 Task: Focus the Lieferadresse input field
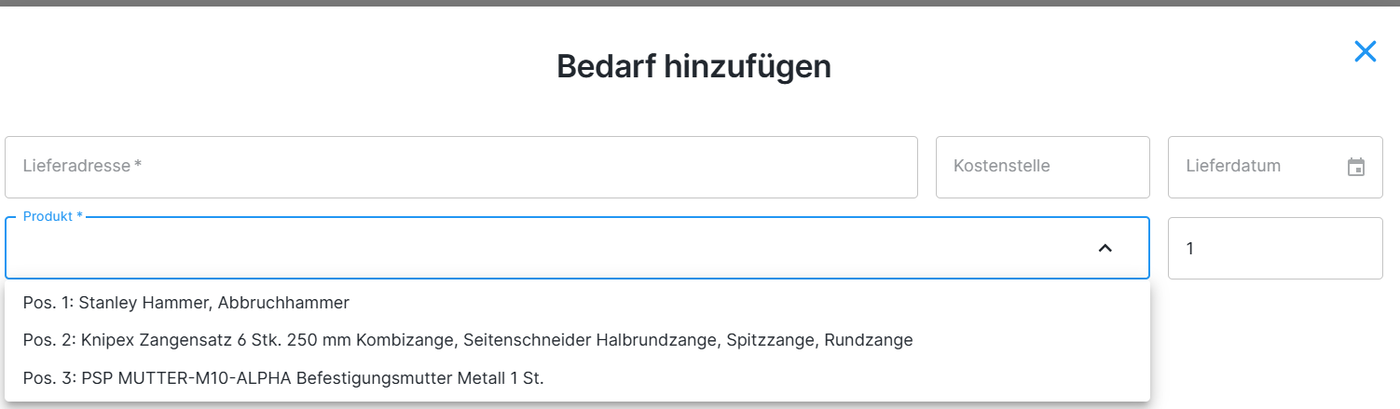tap(460, 167)
